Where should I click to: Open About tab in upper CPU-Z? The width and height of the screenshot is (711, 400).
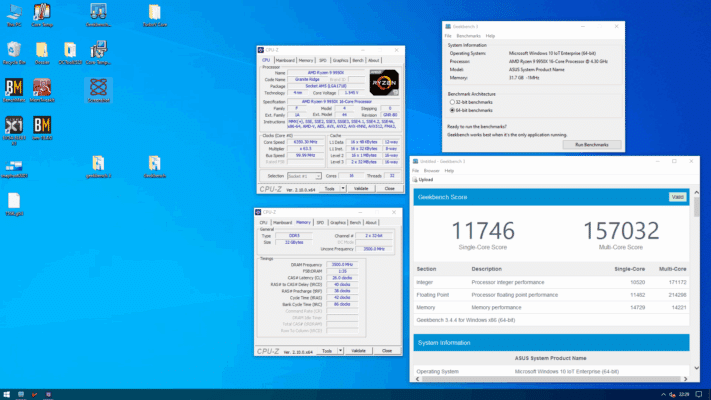[373, 60]
